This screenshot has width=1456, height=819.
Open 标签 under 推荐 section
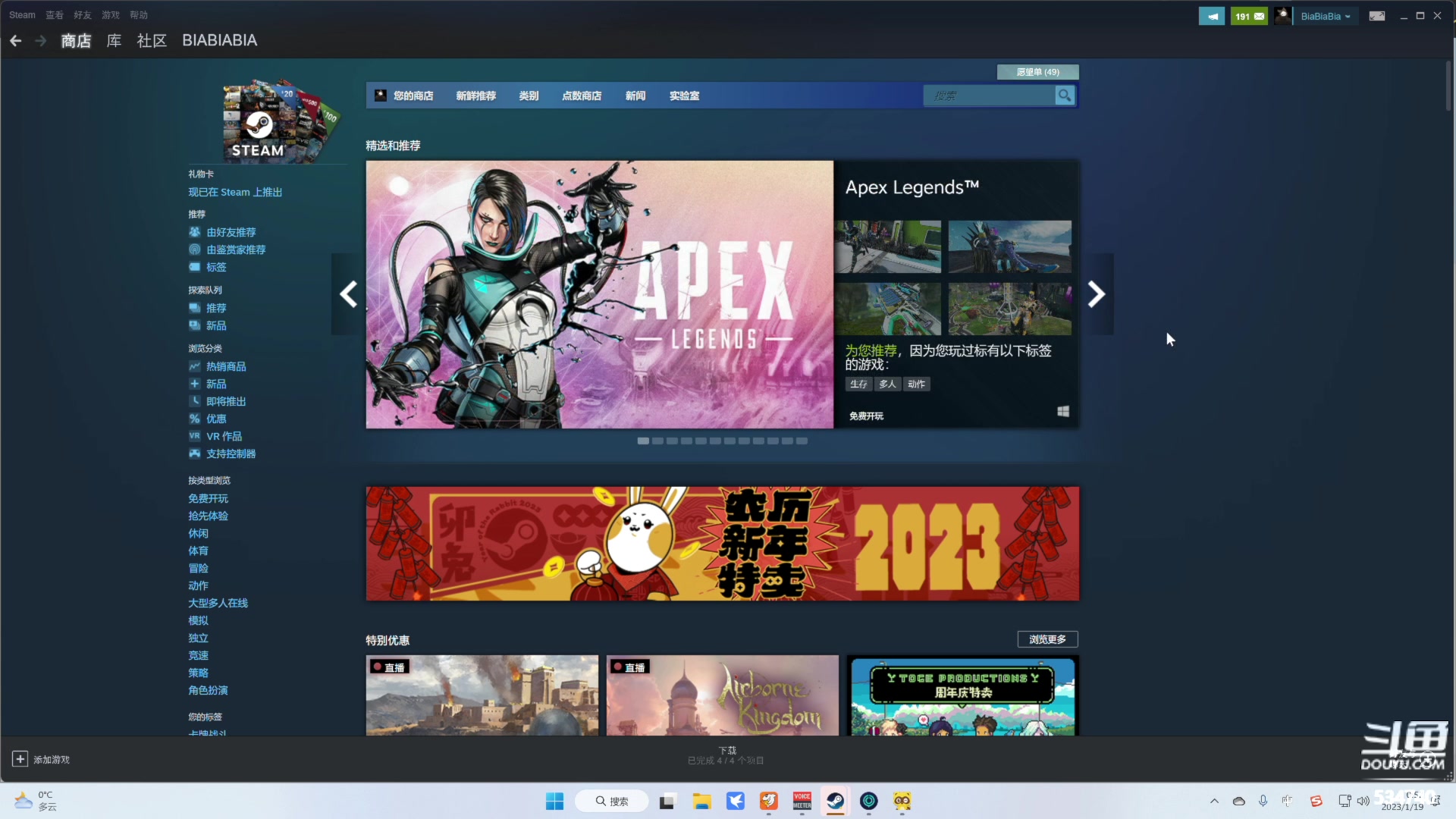(x=216, y=267)
